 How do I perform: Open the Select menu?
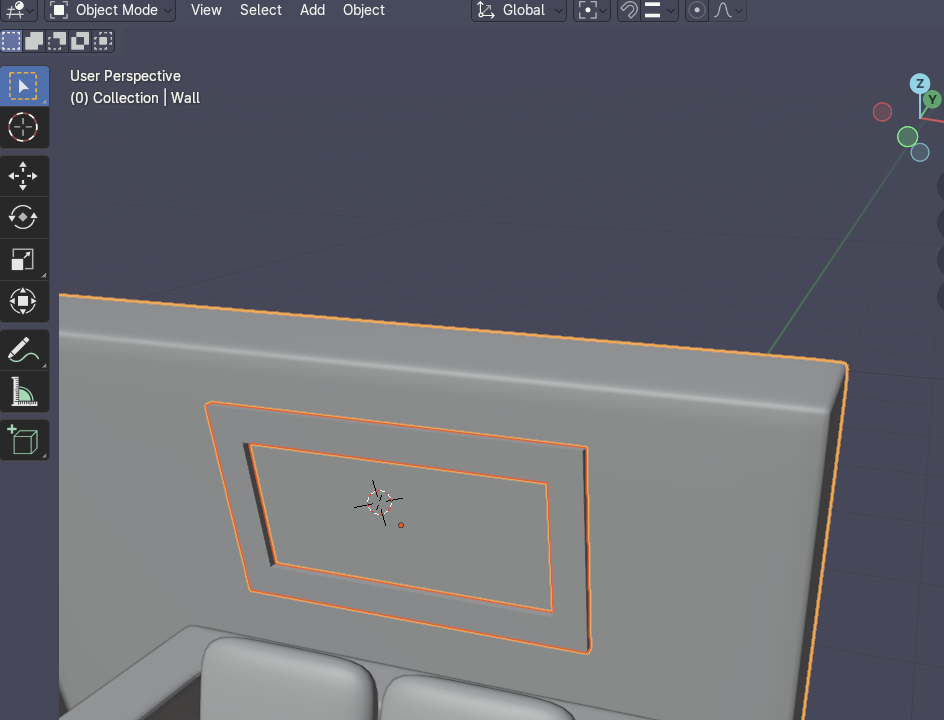point(260,10)
